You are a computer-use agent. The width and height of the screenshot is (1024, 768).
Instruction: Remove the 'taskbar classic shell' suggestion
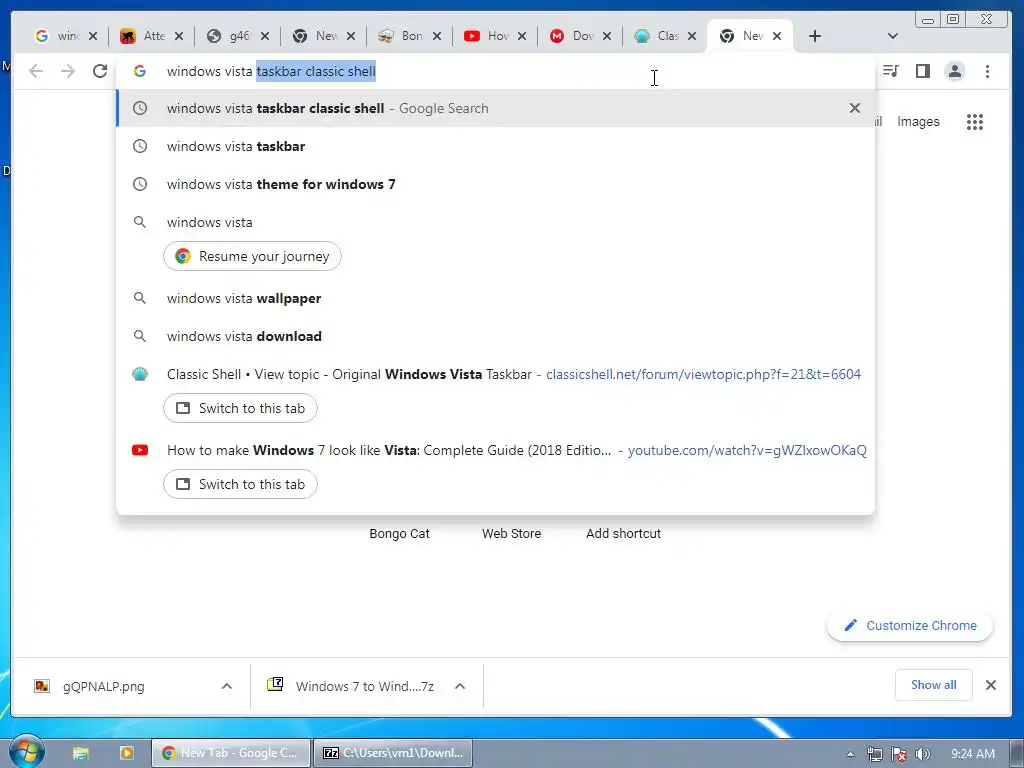[x=854, y=108]
